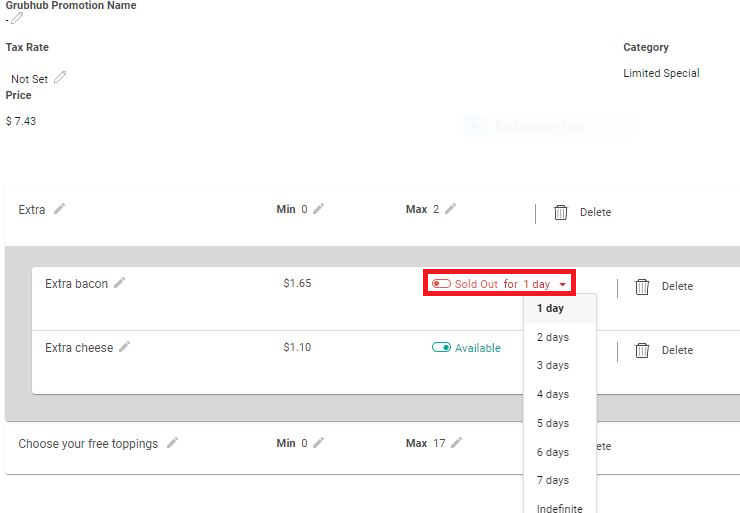Pick Indefinite from the duration list
The width and height of the screenshot is (740, 513).
point(559,508)
